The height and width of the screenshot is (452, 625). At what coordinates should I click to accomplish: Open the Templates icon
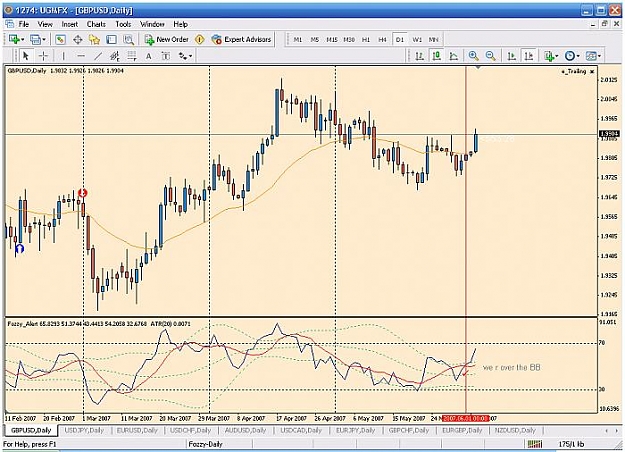(x=591, y=56)
